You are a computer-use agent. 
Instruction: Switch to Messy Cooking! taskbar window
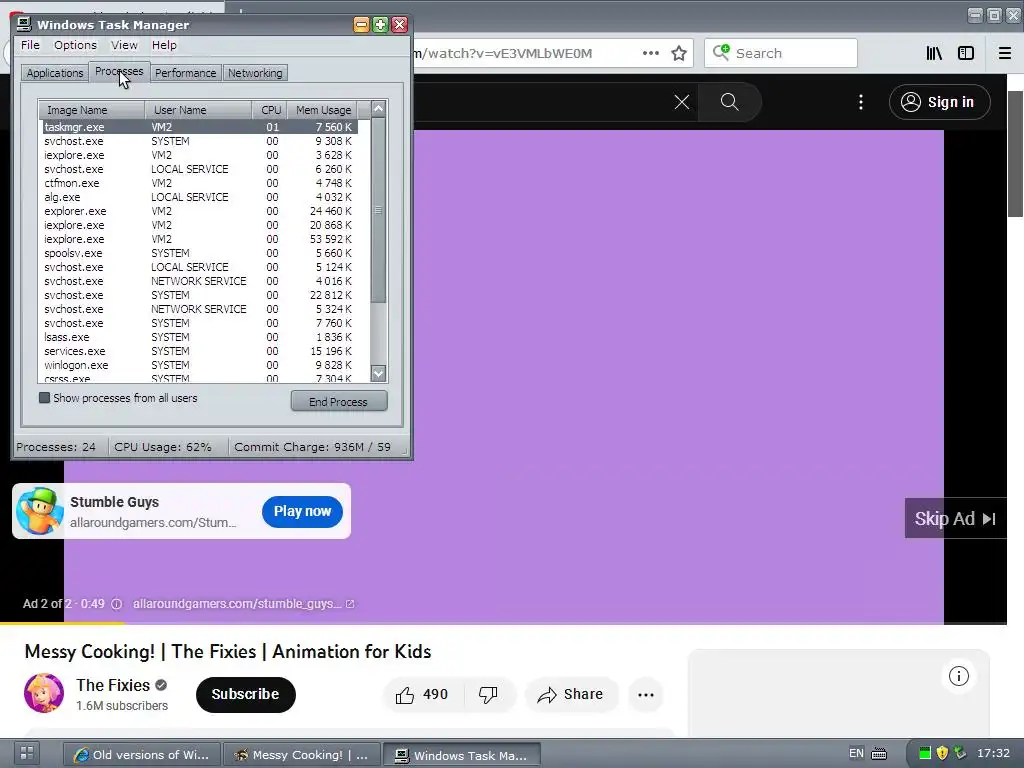(x=303, y=754)
